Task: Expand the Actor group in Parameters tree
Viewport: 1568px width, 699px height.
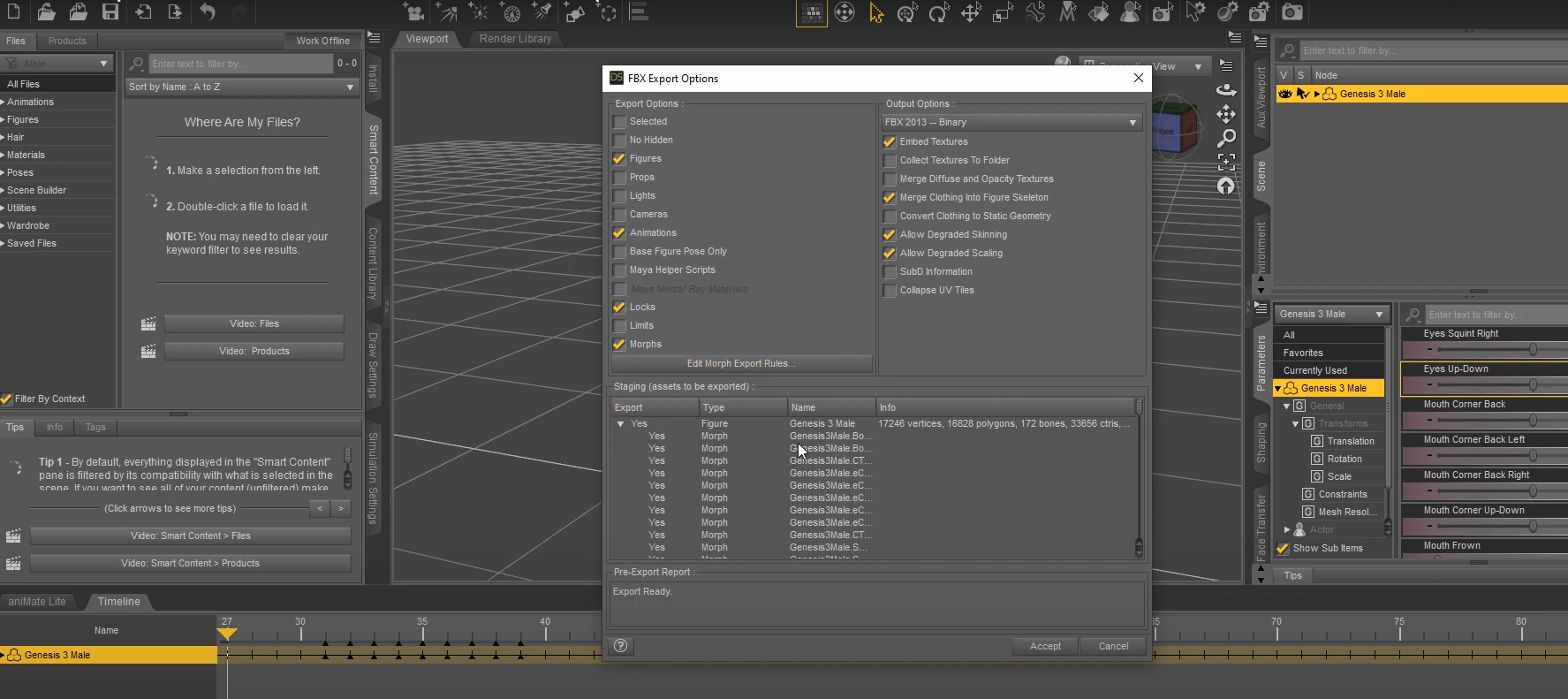Action: 1287,530
